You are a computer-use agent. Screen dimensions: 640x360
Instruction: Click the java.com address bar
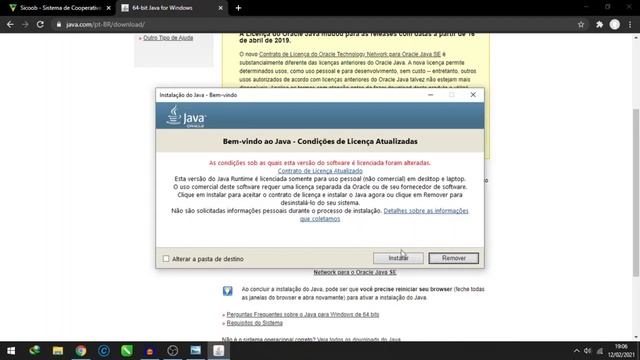pos(314,24)
